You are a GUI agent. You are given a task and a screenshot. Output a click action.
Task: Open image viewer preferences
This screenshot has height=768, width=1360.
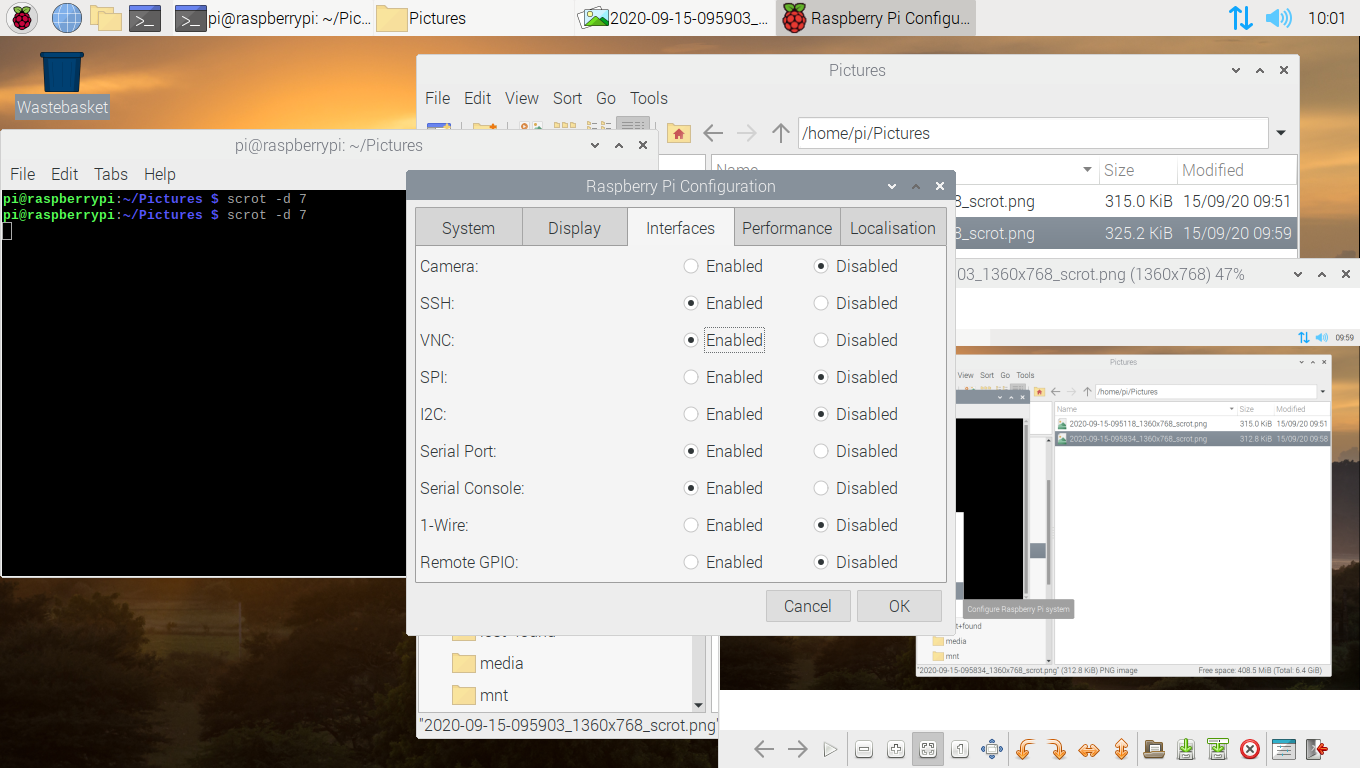point(1284,749)
